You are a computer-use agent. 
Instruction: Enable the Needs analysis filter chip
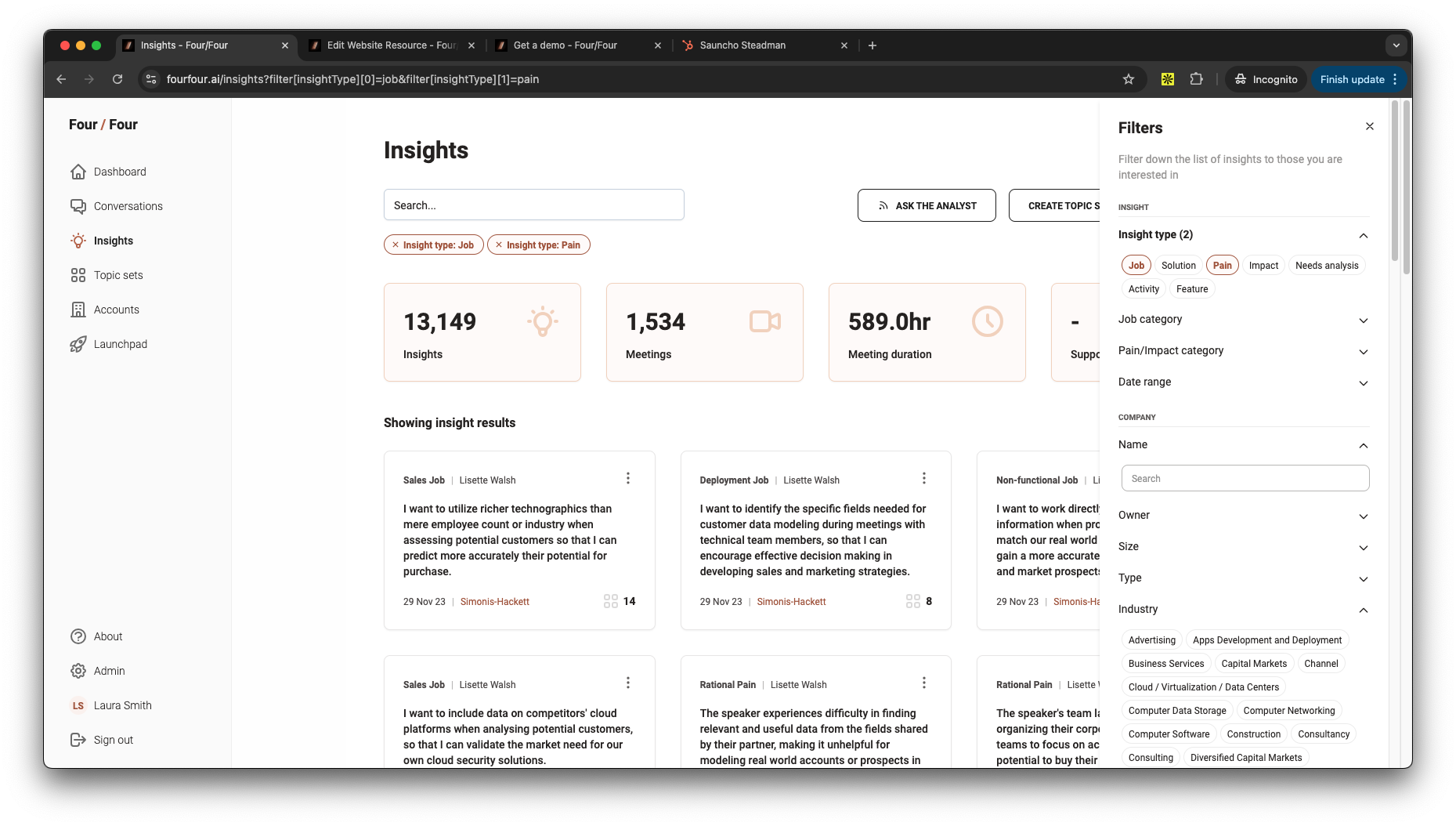1326,266
